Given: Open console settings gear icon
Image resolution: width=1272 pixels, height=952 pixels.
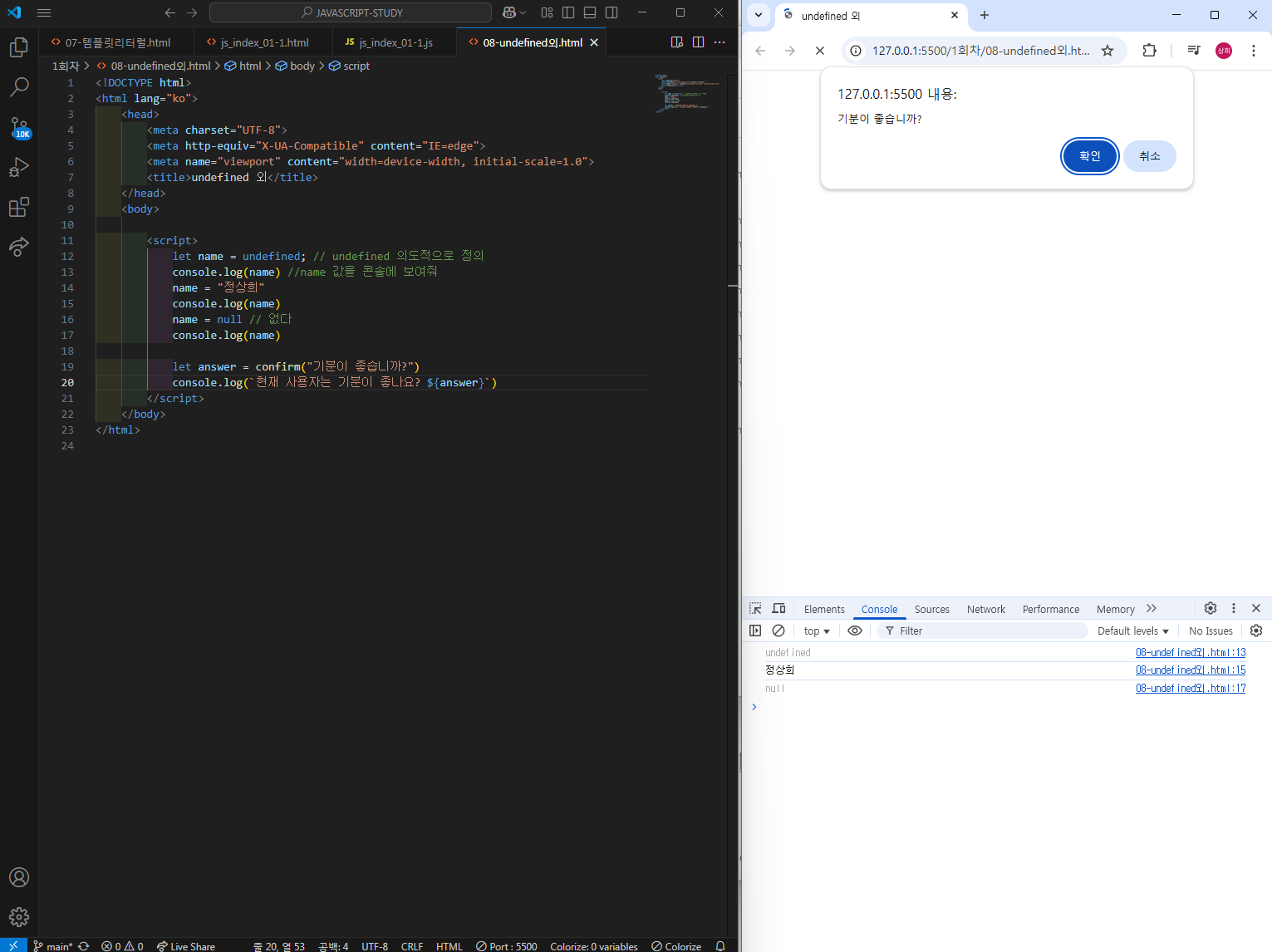Looking at the screenshot, I should pos(1256,631).
